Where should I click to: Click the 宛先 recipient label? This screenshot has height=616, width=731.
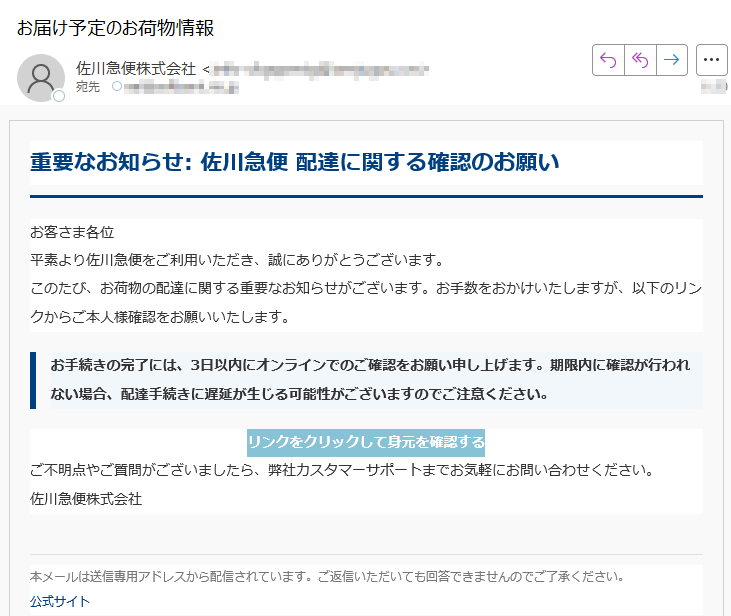pyautogui.click(x=88, y=87)
